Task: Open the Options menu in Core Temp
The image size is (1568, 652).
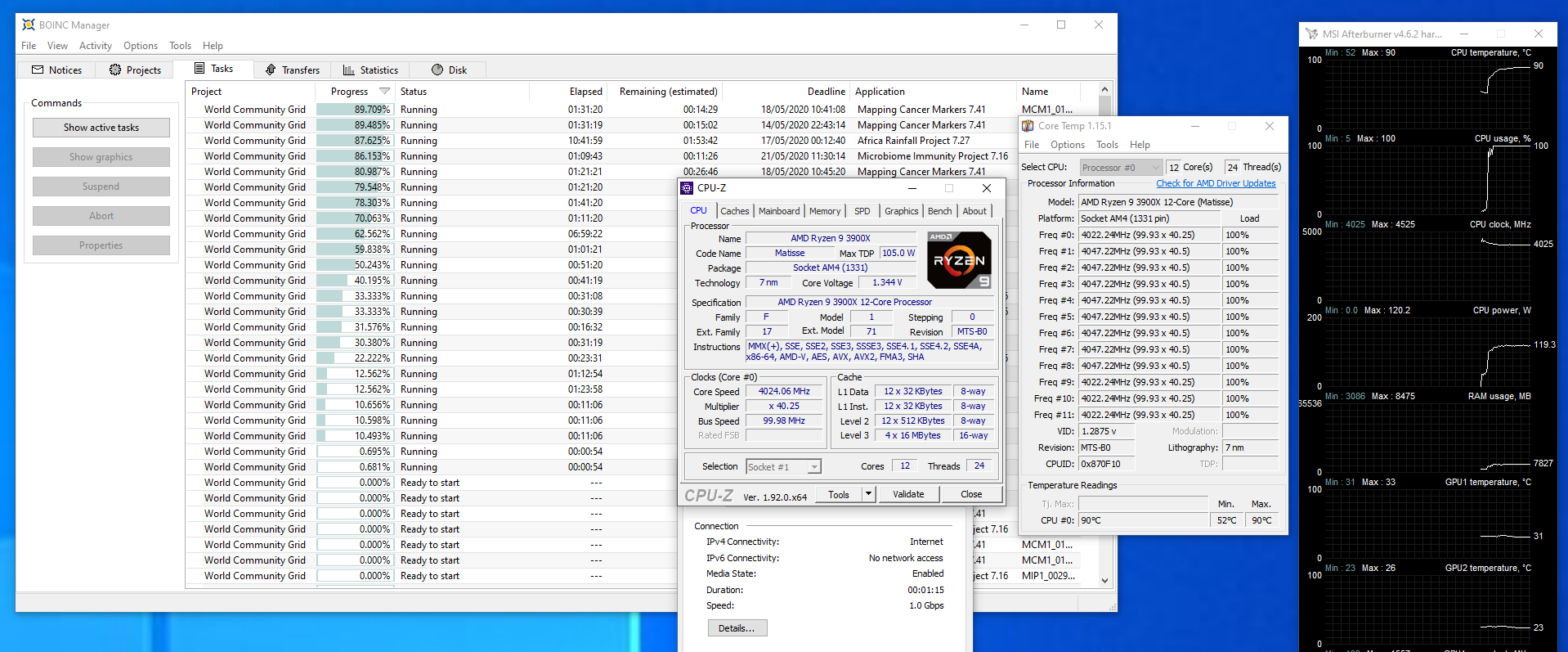Action: coord(1068,145)
